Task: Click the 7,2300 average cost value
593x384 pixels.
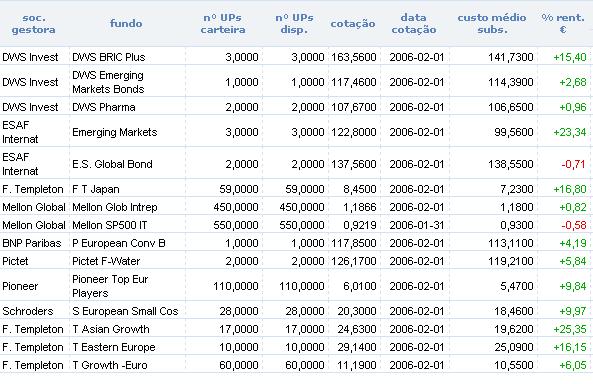Action: 517,189
